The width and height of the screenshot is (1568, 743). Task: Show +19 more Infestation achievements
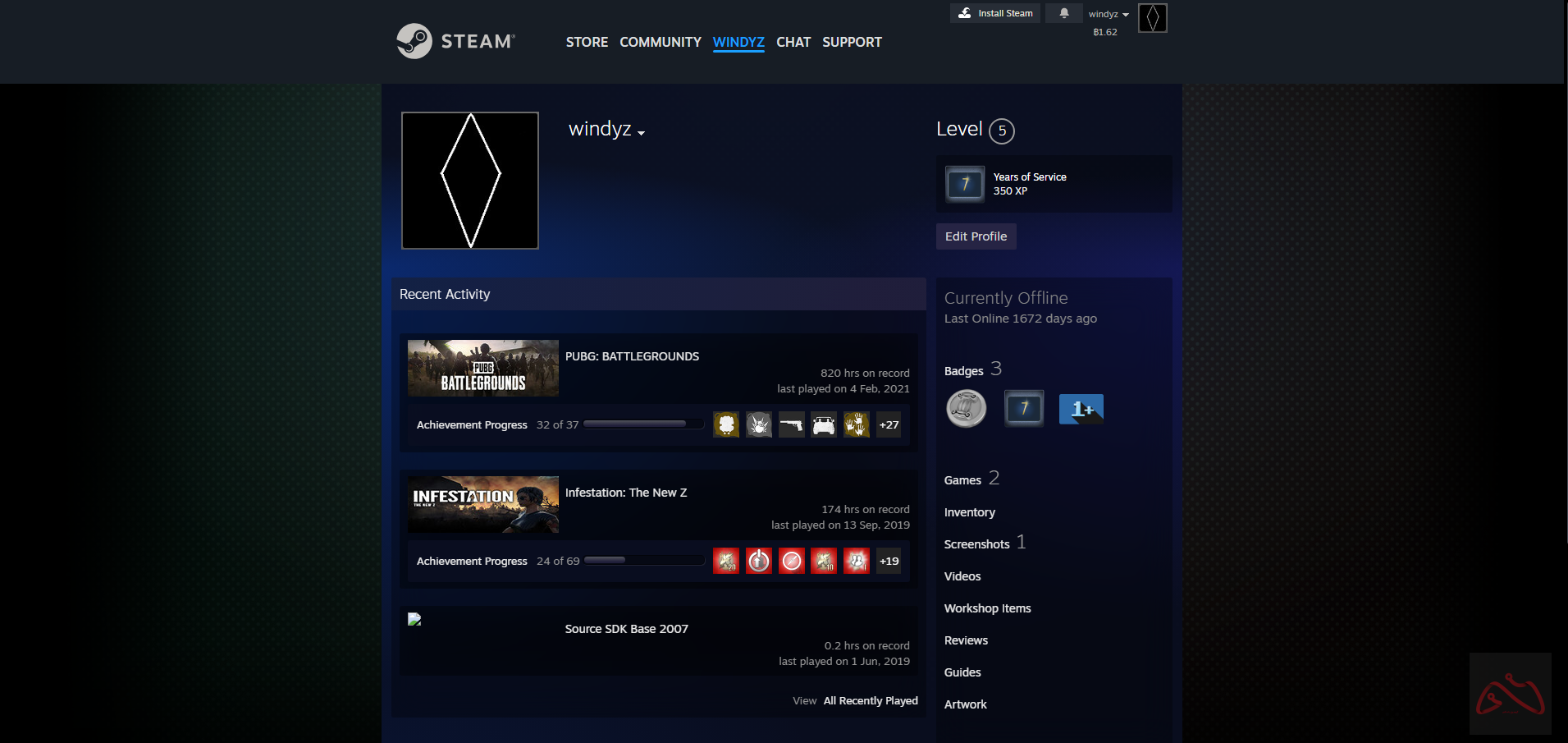(x=889, y=561)
